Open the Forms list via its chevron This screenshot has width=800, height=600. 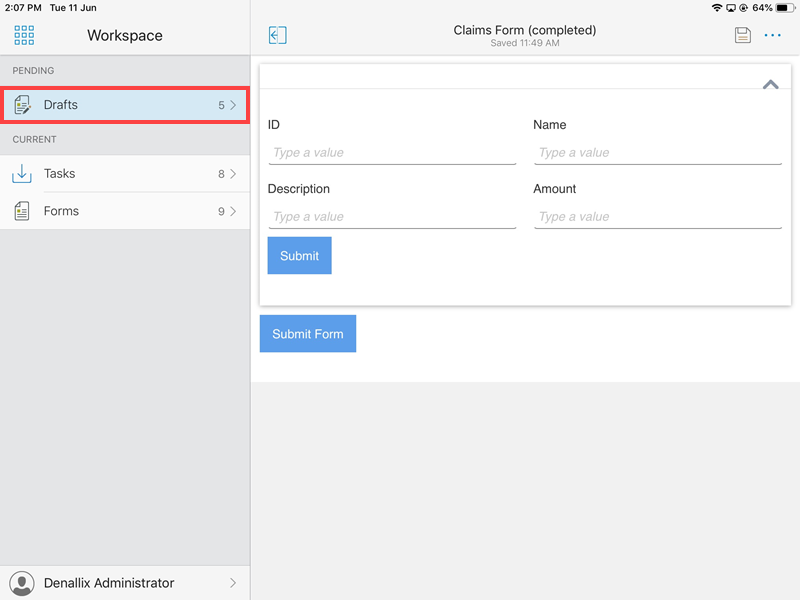pos(233,211)
